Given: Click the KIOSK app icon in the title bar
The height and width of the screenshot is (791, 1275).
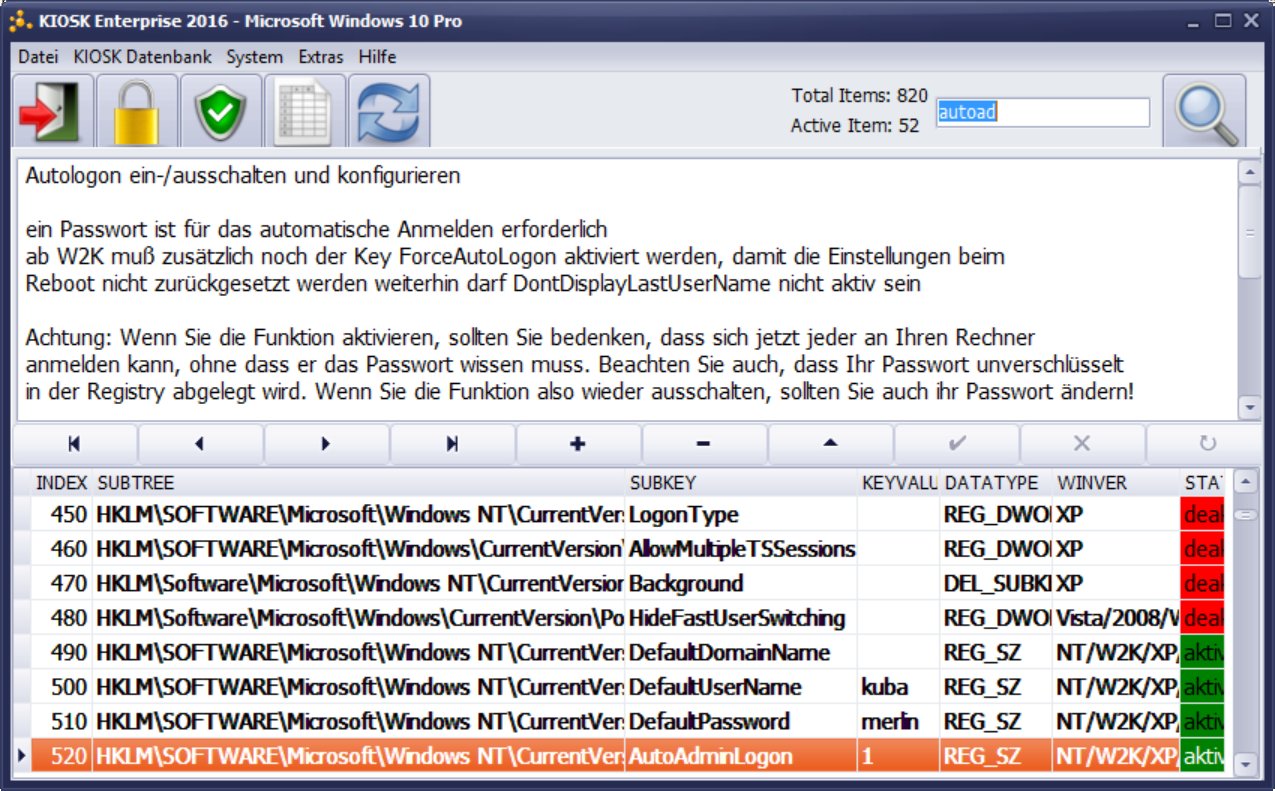Looking at the screenshot, I should point(21,21).
